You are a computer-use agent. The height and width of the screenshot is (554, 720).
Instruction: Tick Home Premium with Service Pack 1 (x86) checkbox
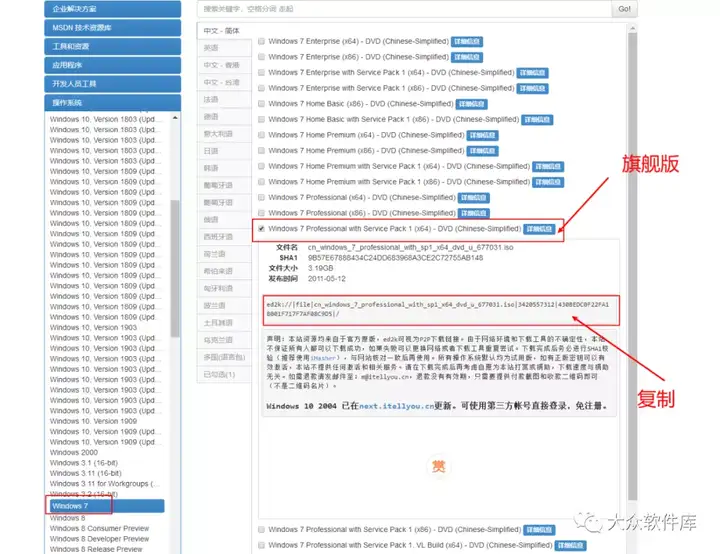261,182
